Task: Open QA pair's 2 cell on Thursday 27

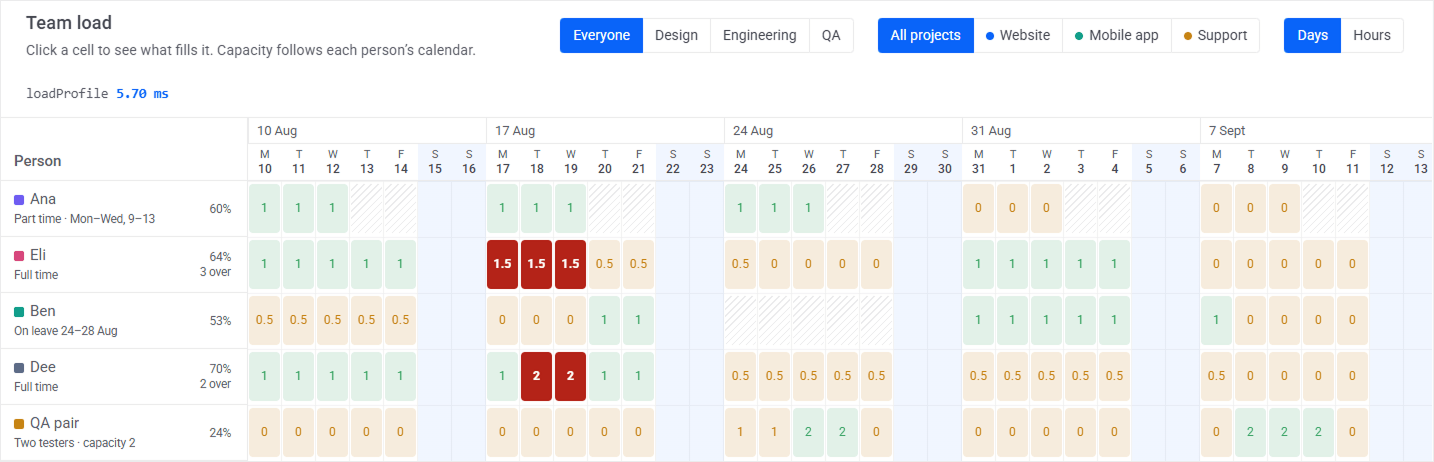Action: (843, 432)
